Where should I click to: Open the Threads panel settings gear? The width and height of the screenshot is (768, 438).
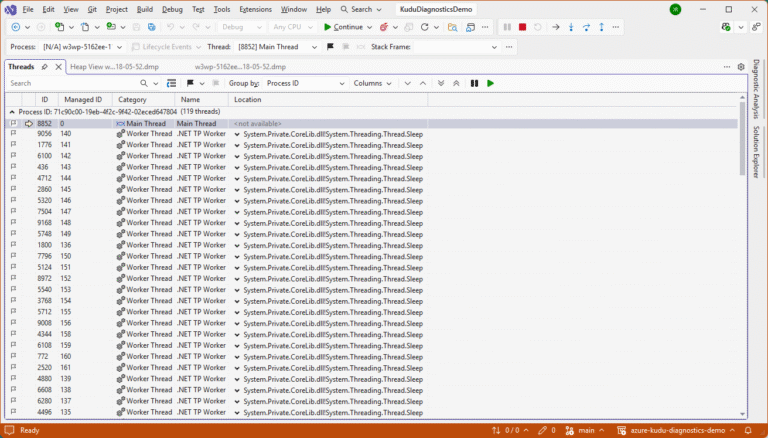click(x=741, y=67)
